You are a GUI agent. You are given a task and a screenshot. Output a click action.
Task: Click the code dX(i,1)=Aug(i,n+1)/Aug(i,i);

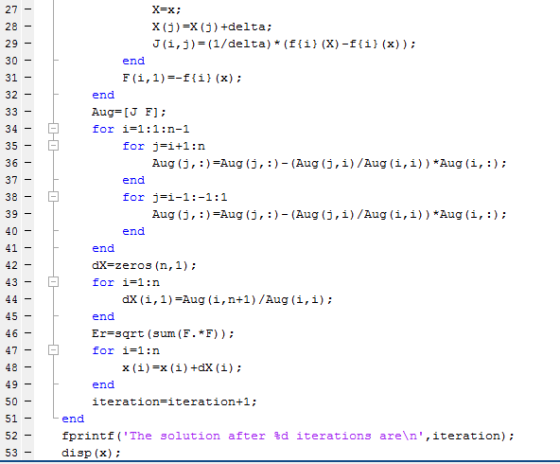point(227,299)
